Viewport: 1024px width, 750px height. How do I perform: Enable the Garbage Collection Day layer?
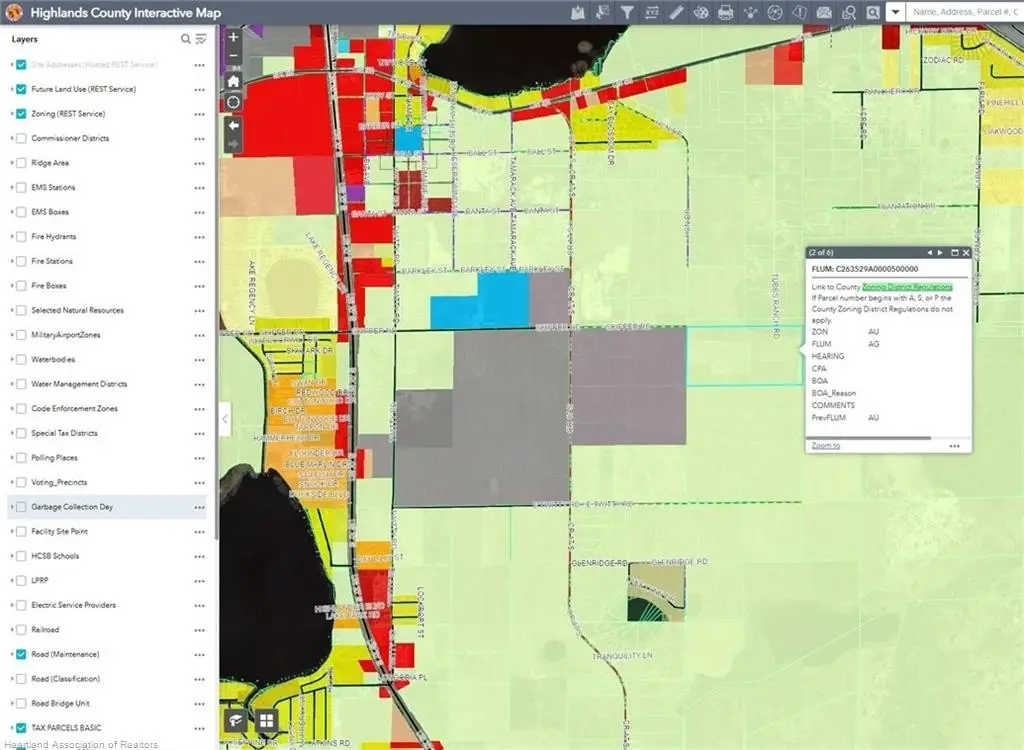click(x=21, y=507)
